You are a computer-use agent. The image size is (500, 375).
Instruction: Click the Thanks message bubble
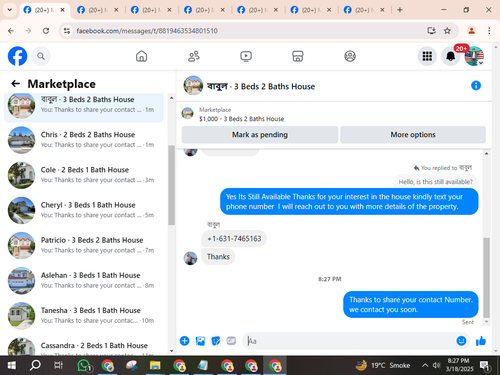pyautogui.click(x=218, y=257)
